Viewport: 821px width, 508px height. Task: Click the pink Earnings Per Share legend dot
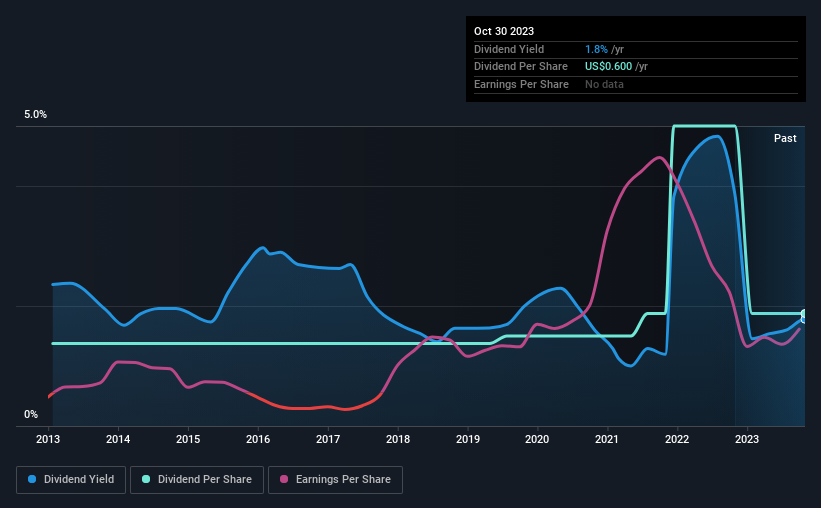tap(284, 479)
